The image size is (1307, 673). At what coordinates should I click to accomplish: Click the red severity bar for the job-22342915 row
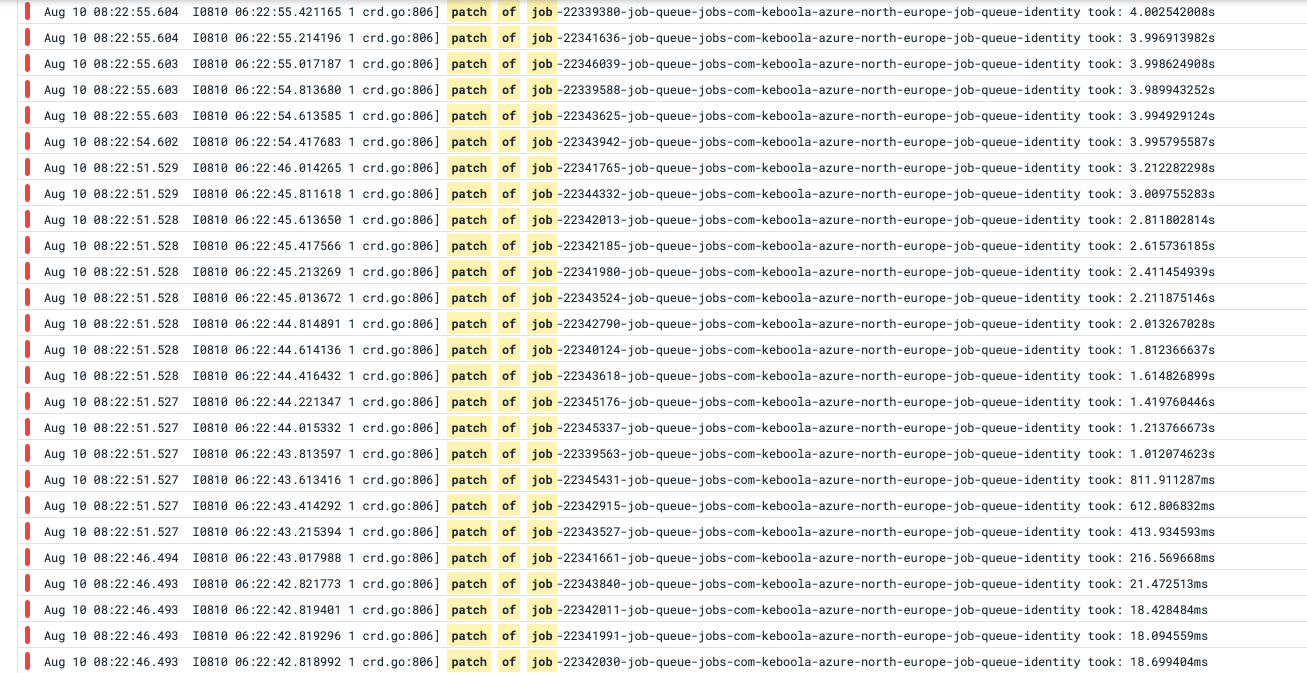(27, 506)
